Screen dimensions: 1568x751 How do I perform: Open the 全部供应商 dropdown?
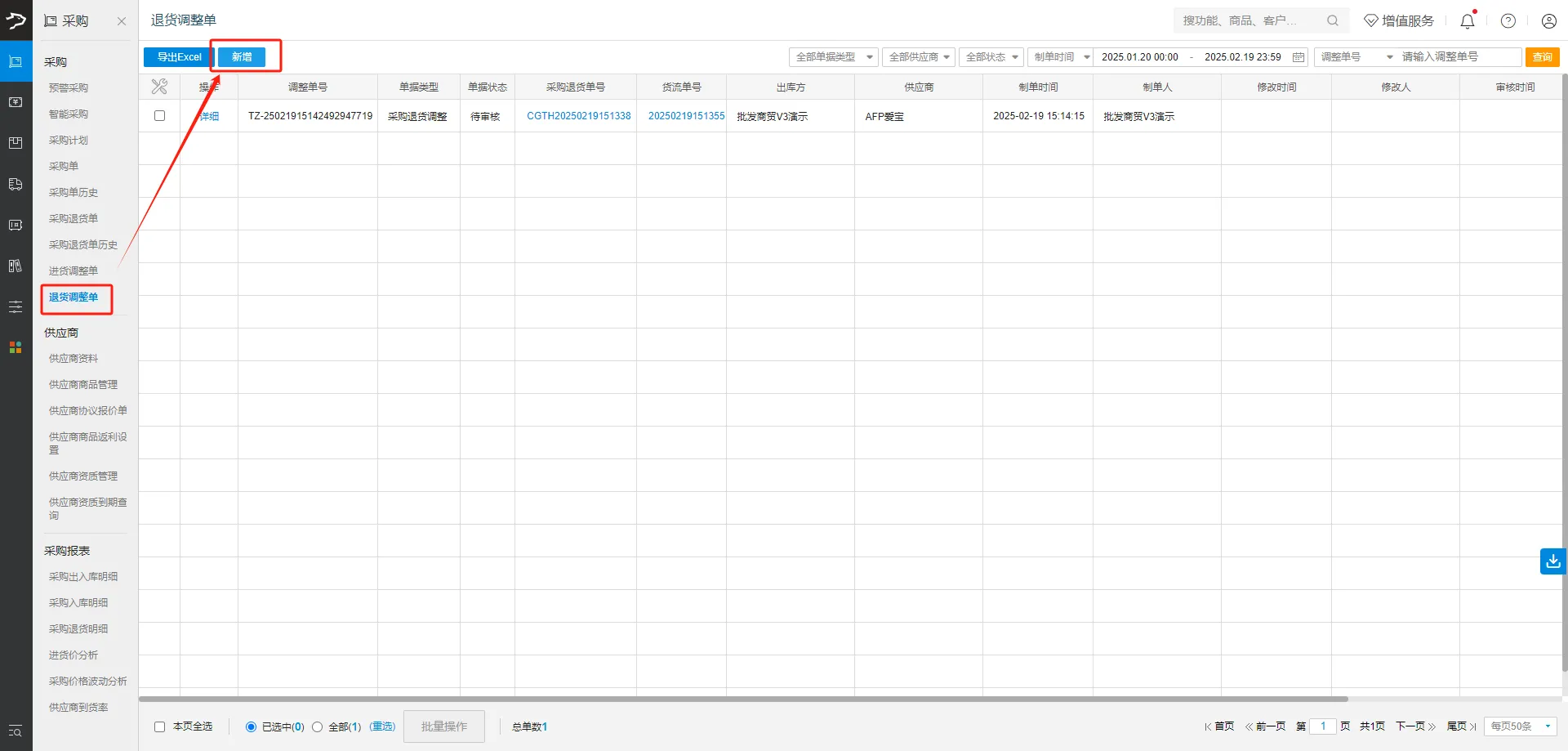[x=919, y=57]
